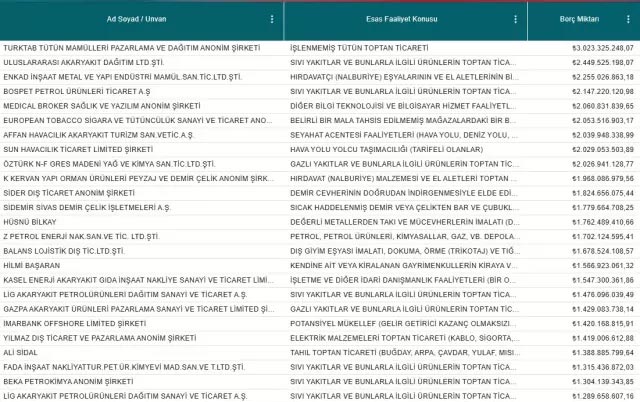The image size is (640, 402).
Task: Select YILMAZ DIŞ TİCARET VE PAZARLAMA
Action: [x=100, y=338]
